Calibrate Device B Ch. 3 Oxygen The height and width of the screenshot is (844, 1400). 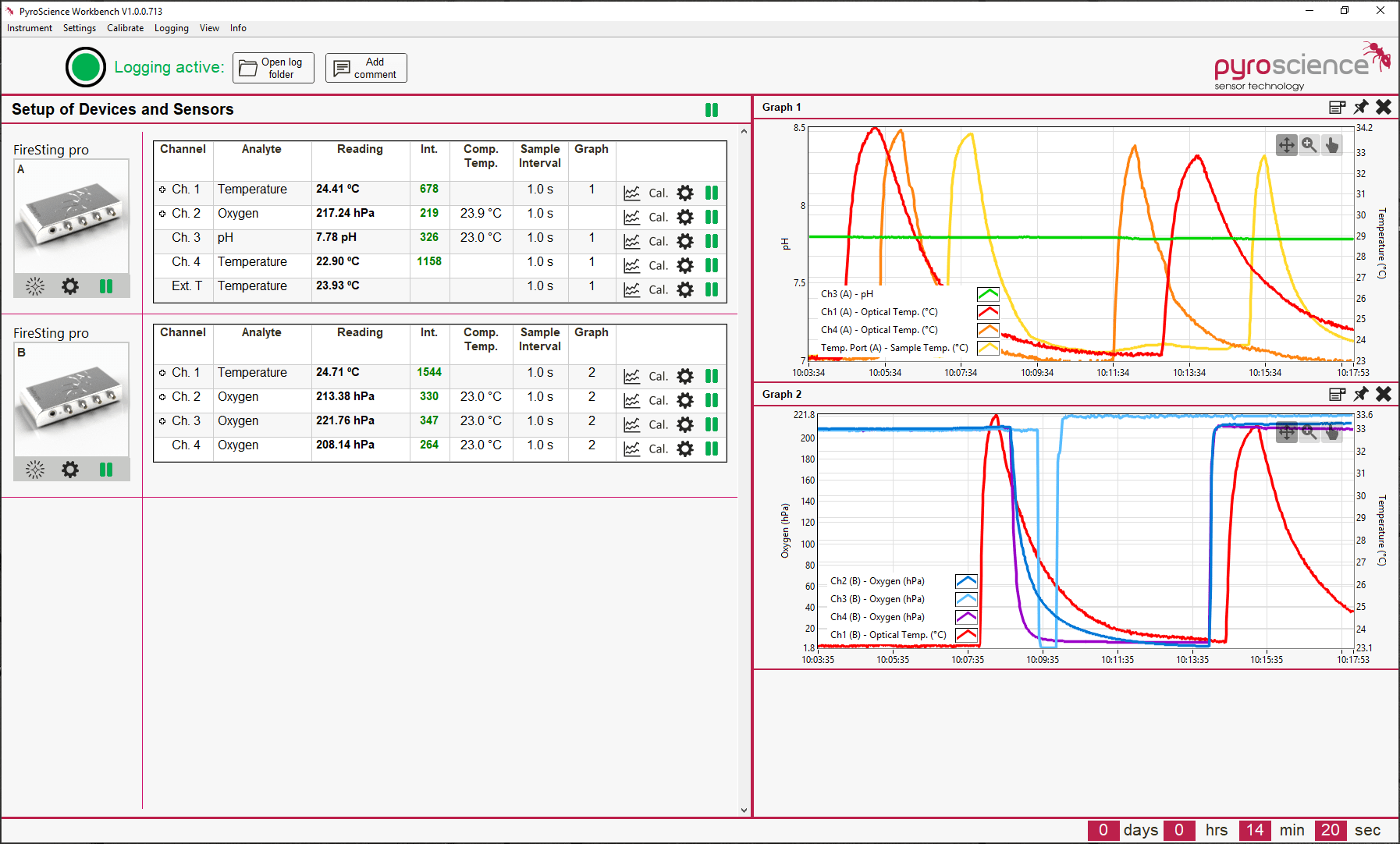point(658,425)
